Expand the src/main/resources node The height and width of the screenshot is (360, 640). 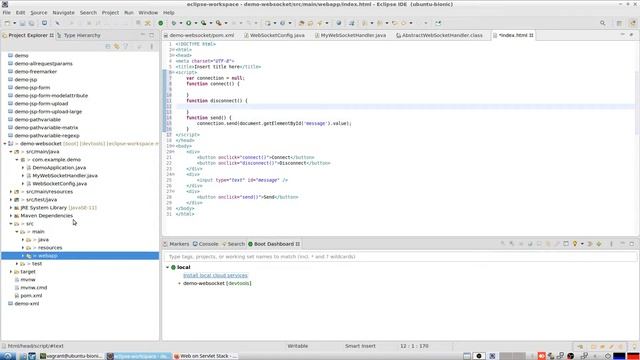point(11,191)
